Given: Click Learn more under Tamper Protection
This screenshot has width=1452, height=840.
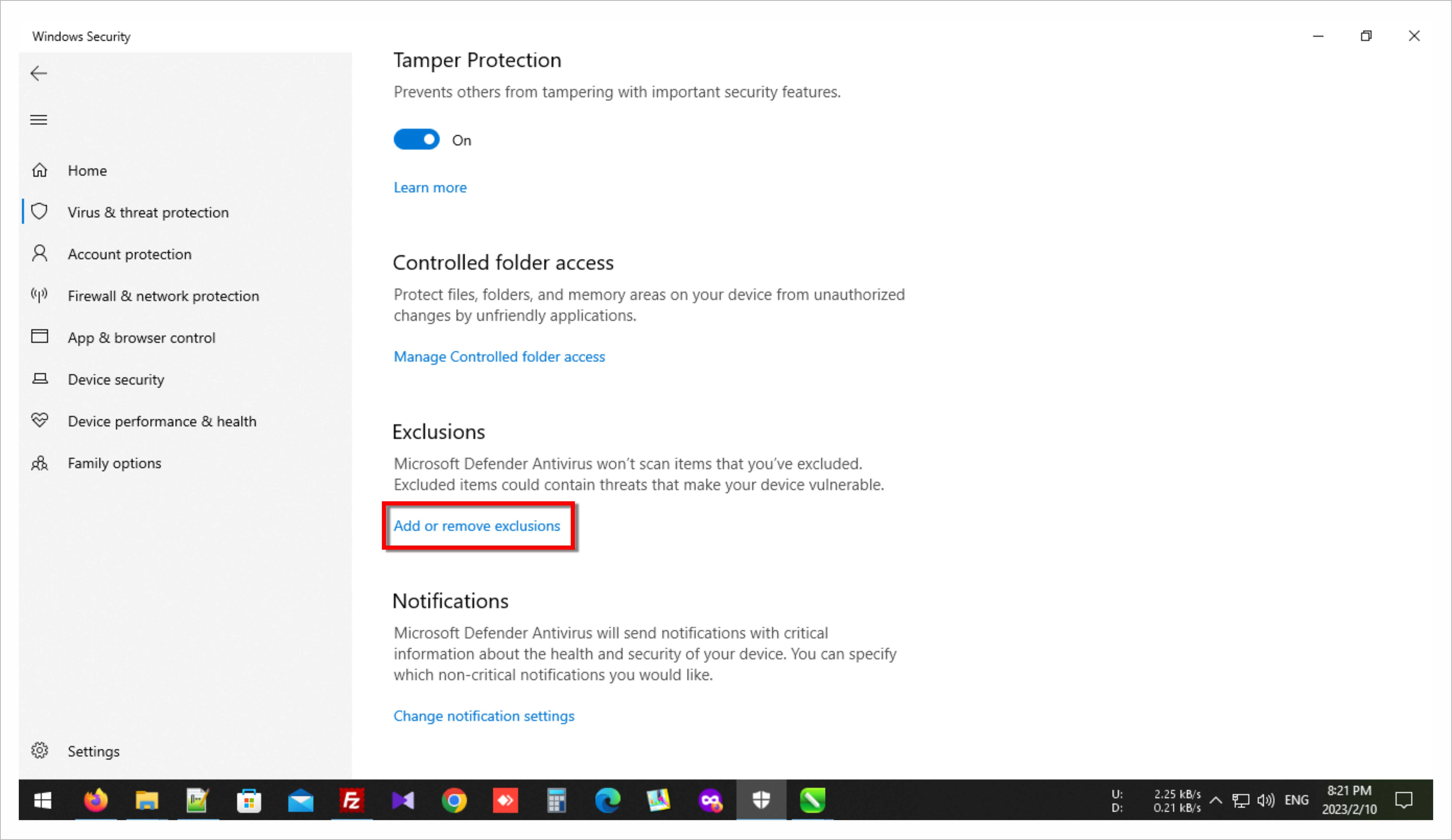Looking at the screenshot, I should click(430, 187).
